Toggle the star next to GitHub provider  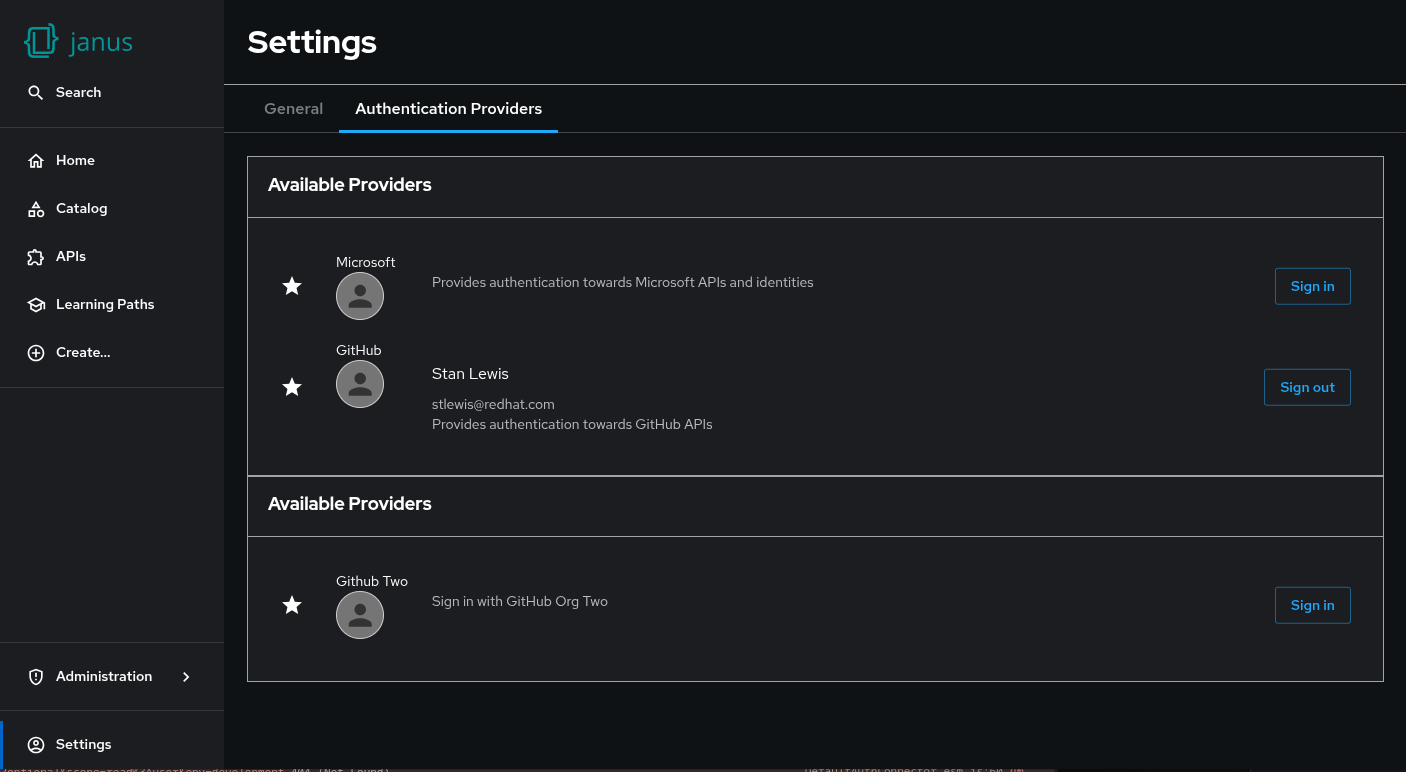pos(292,386)
